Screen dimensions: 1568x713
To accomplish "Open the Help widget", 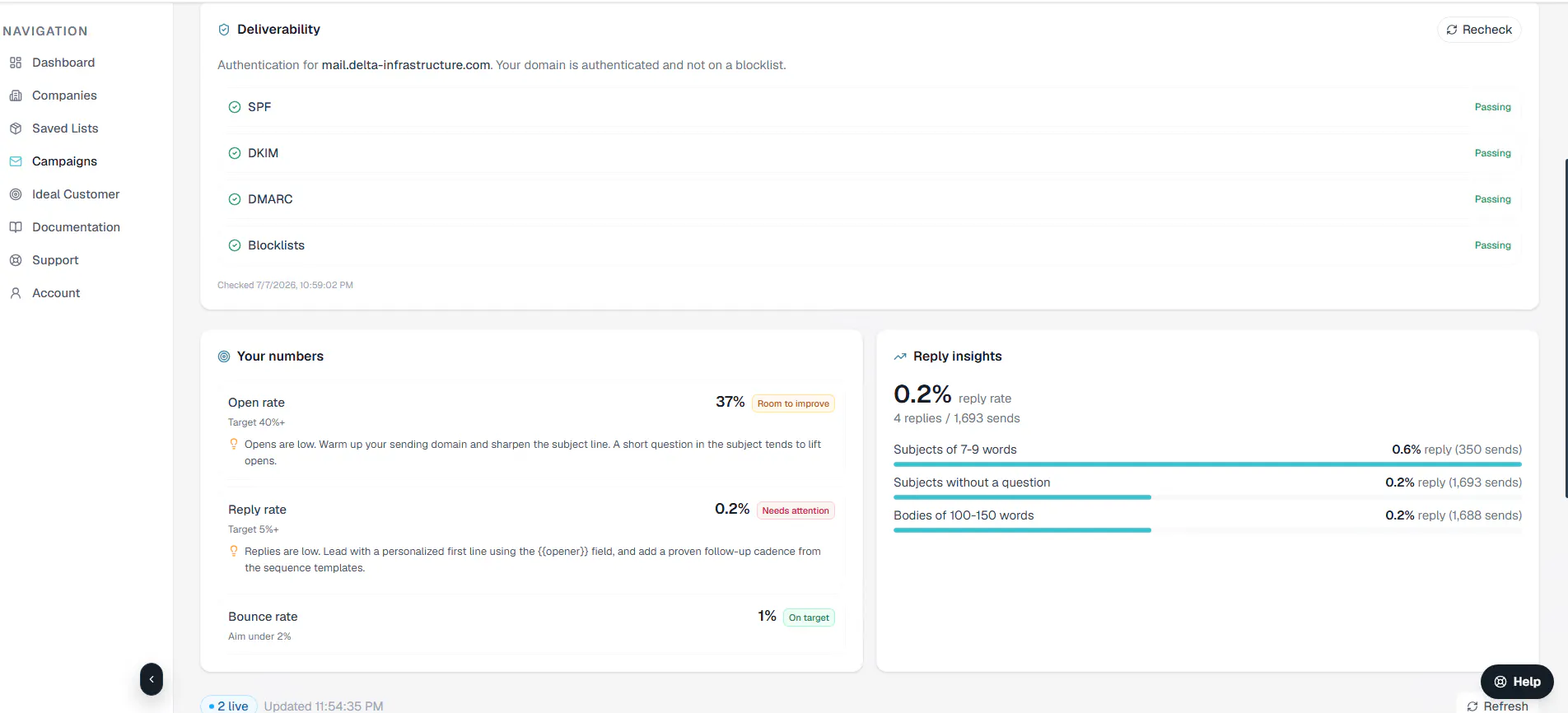I will (1517, 682).
